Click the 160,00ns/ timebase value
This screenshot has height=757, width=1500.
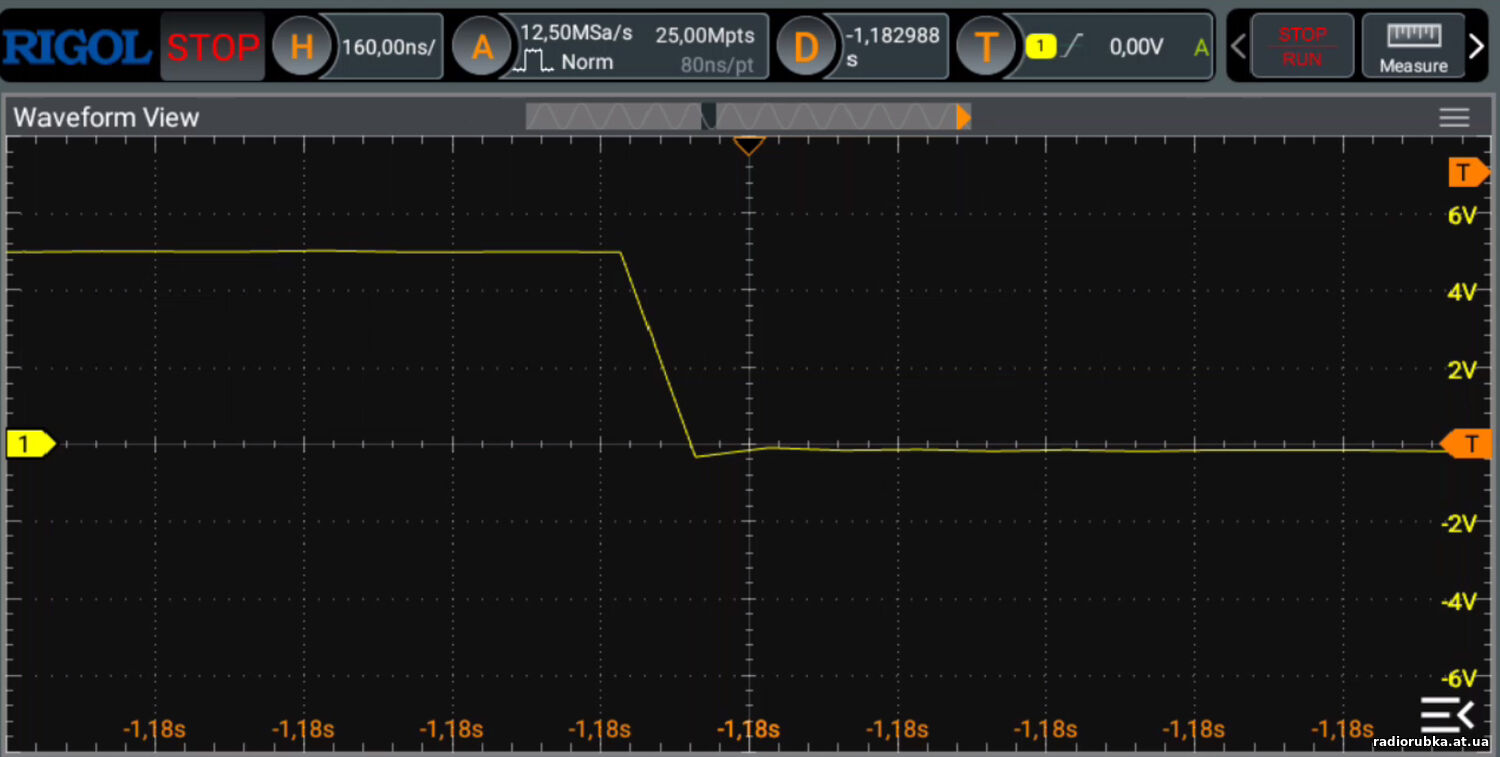(x=388, y=46)
